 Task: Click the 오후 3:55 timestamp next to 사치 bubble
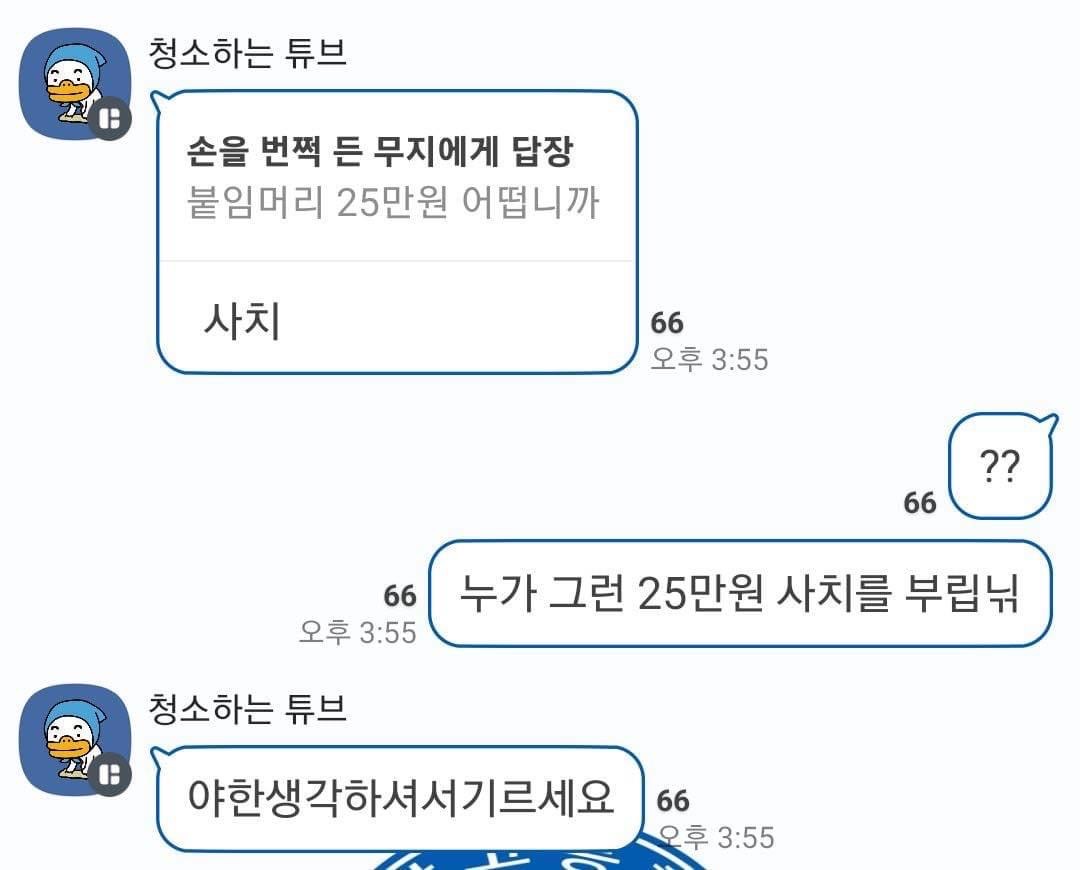[x=709, y=360]
